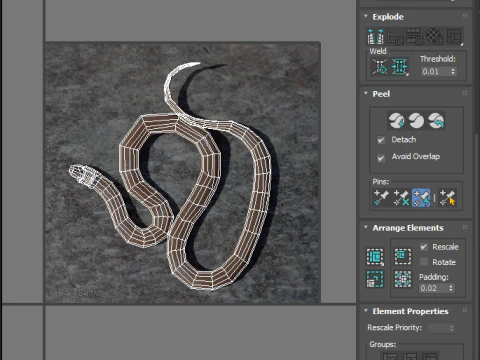The width and height of the screenshot is (480, 360).
Task: Click the Pack Normalize icon
Action: 403,279
